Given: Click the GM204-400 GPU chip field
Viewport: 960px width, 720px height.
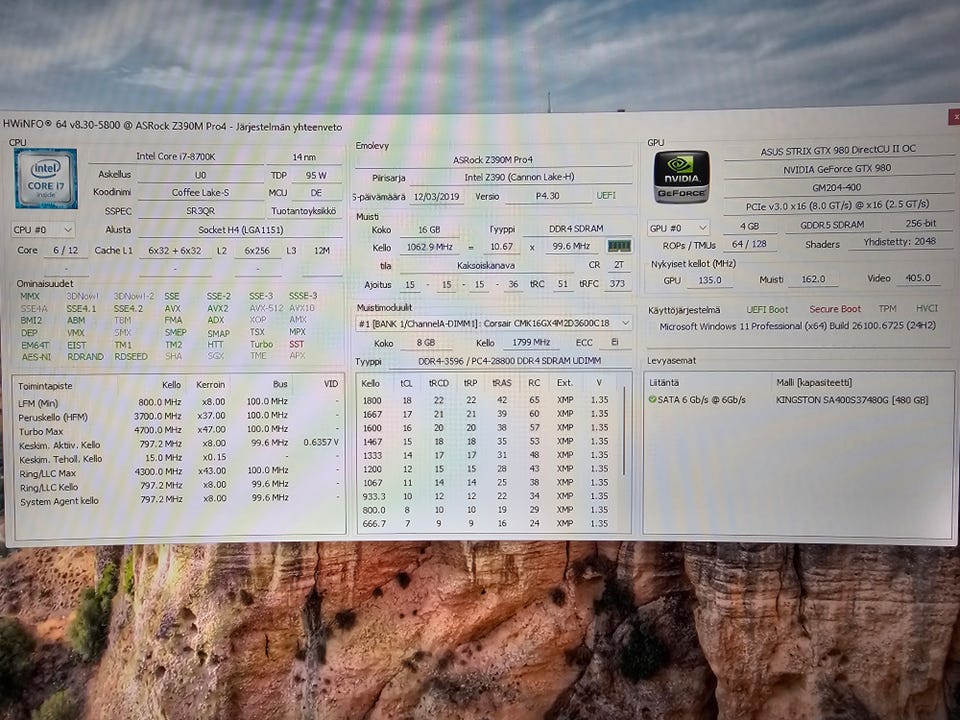Looking at the screenshot, I should 836,187.
